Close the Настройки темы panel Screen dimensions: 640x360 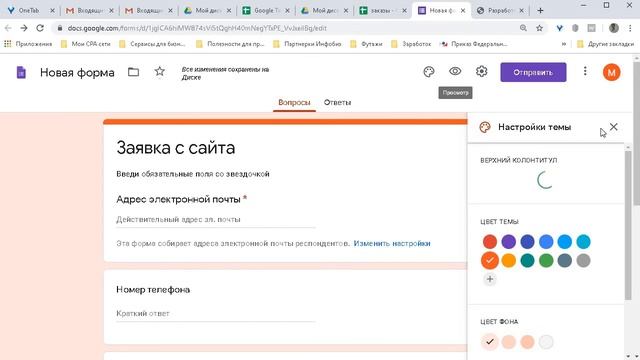coord(613,127)
